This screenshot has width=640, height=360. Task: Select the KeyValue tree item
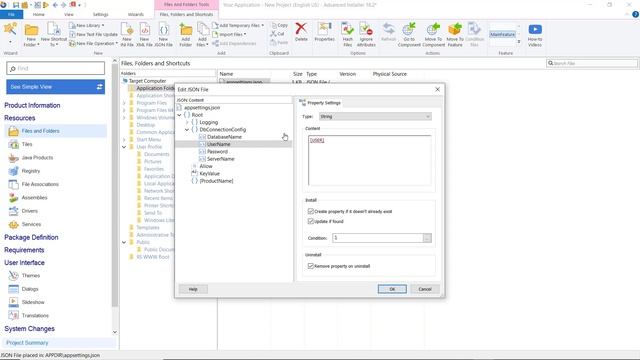[209, 174]
